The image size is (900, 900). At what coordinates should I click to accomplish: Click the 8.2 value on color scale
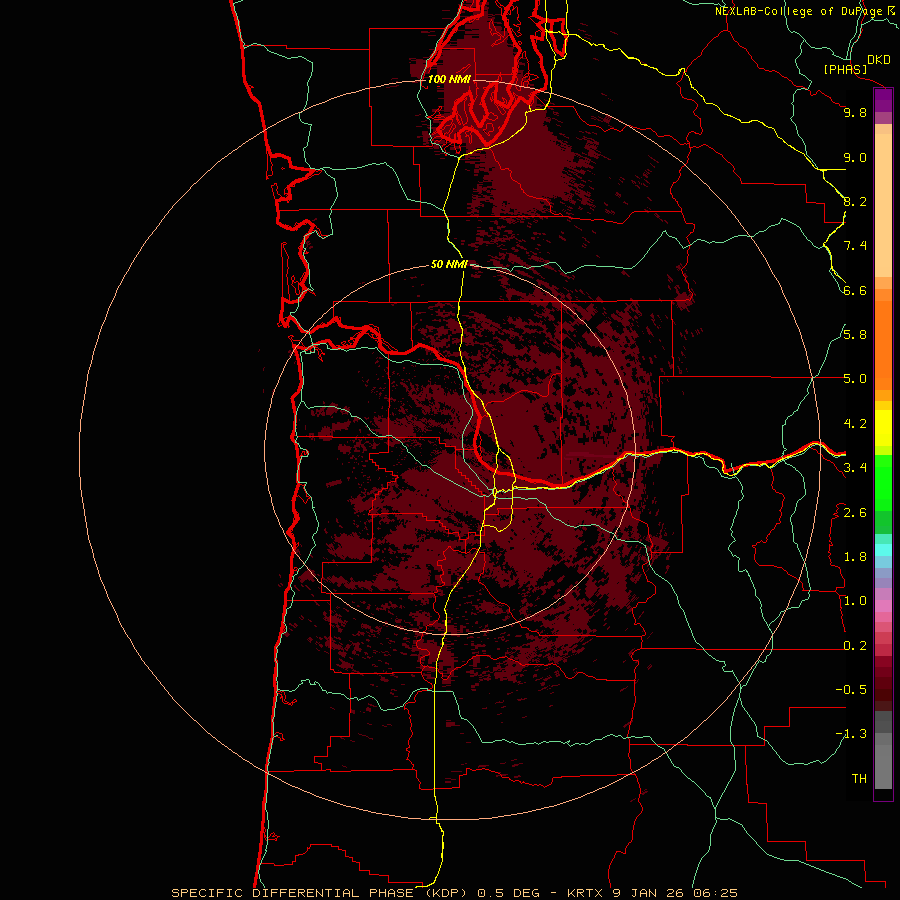tap(855, 201)
